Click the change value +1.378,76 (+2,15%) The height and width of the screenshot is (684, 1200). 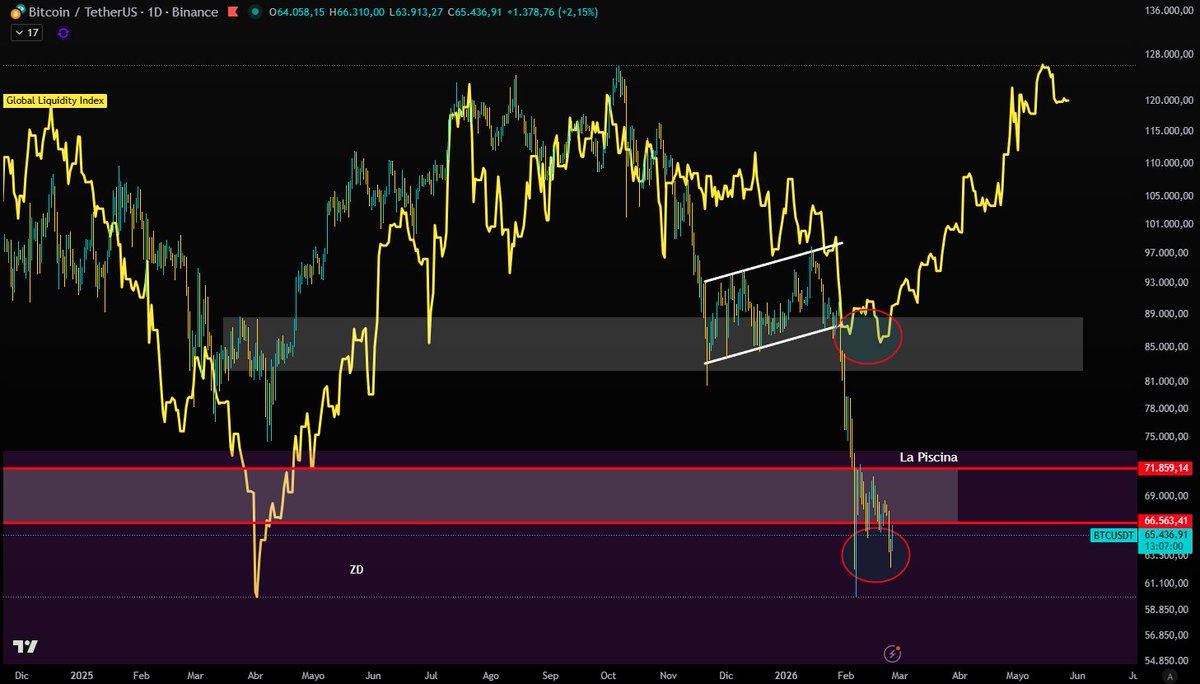555,11
